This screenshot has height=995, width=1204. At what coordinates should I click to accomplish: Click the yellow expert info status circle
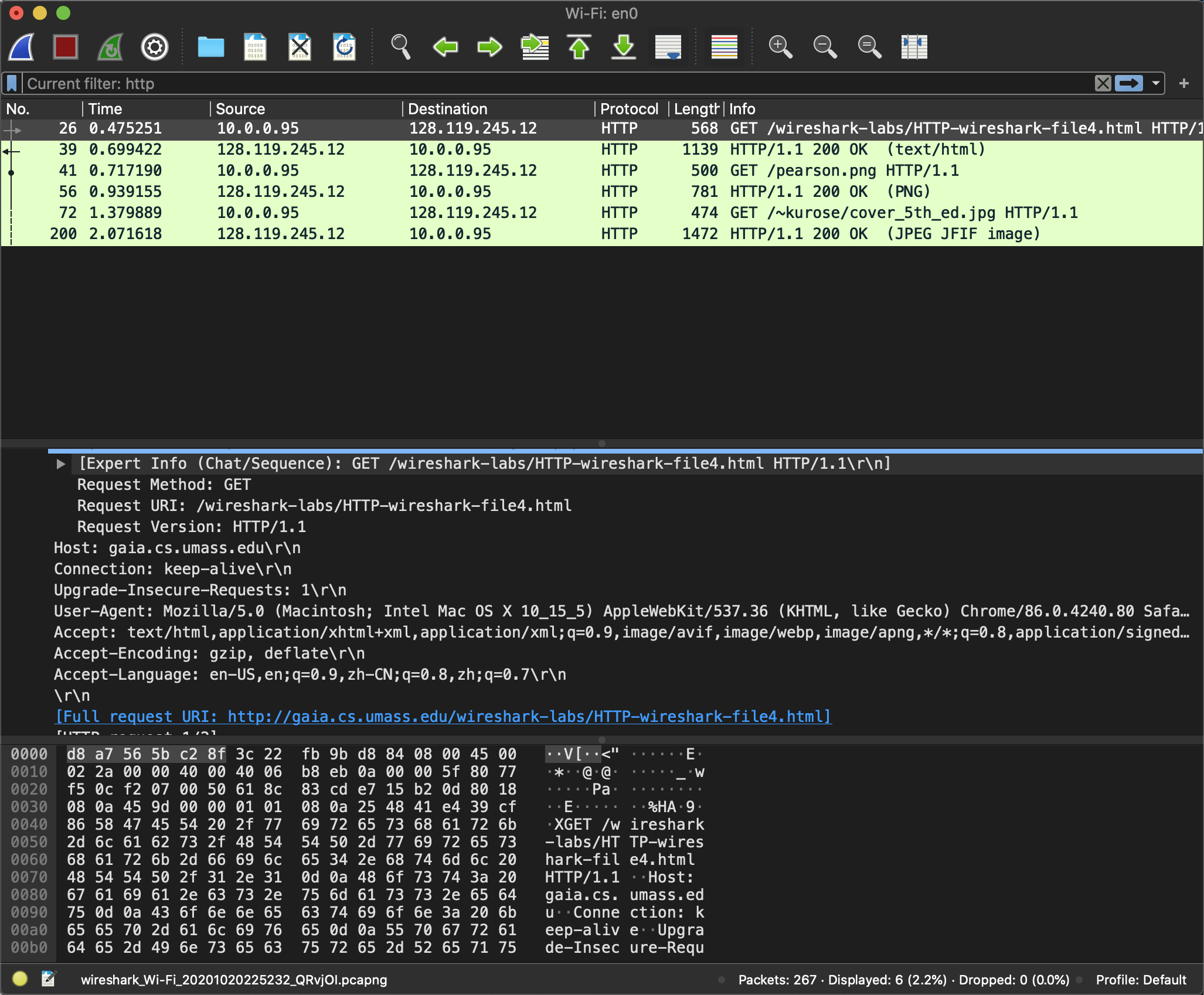tap(20, 979)
